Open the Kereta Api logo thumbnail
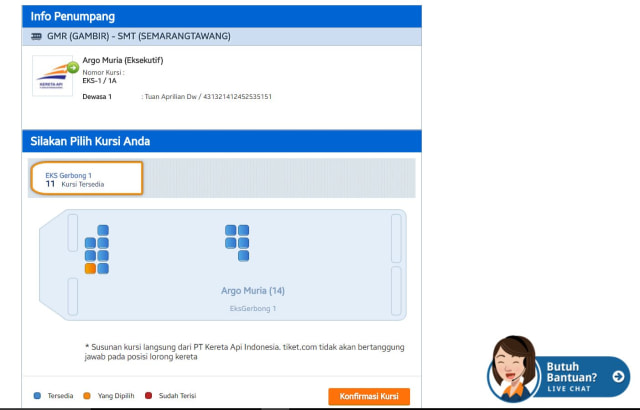Viewport: 640px width, 410px height. coord(52,76)
